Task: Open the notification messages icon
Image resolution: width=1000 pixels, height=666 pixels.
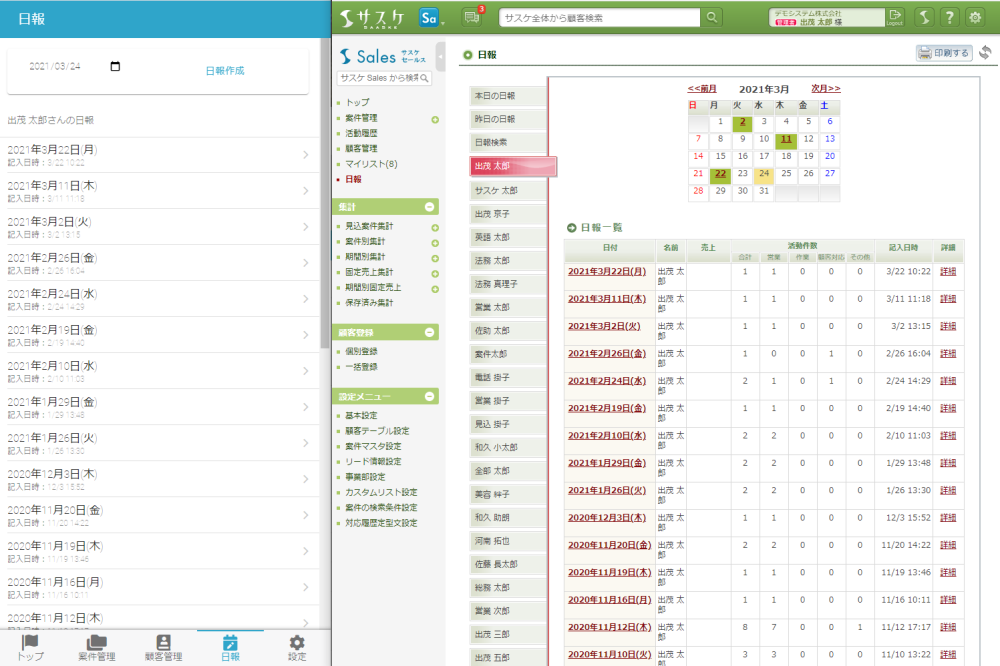Action: tap(472, 17)
